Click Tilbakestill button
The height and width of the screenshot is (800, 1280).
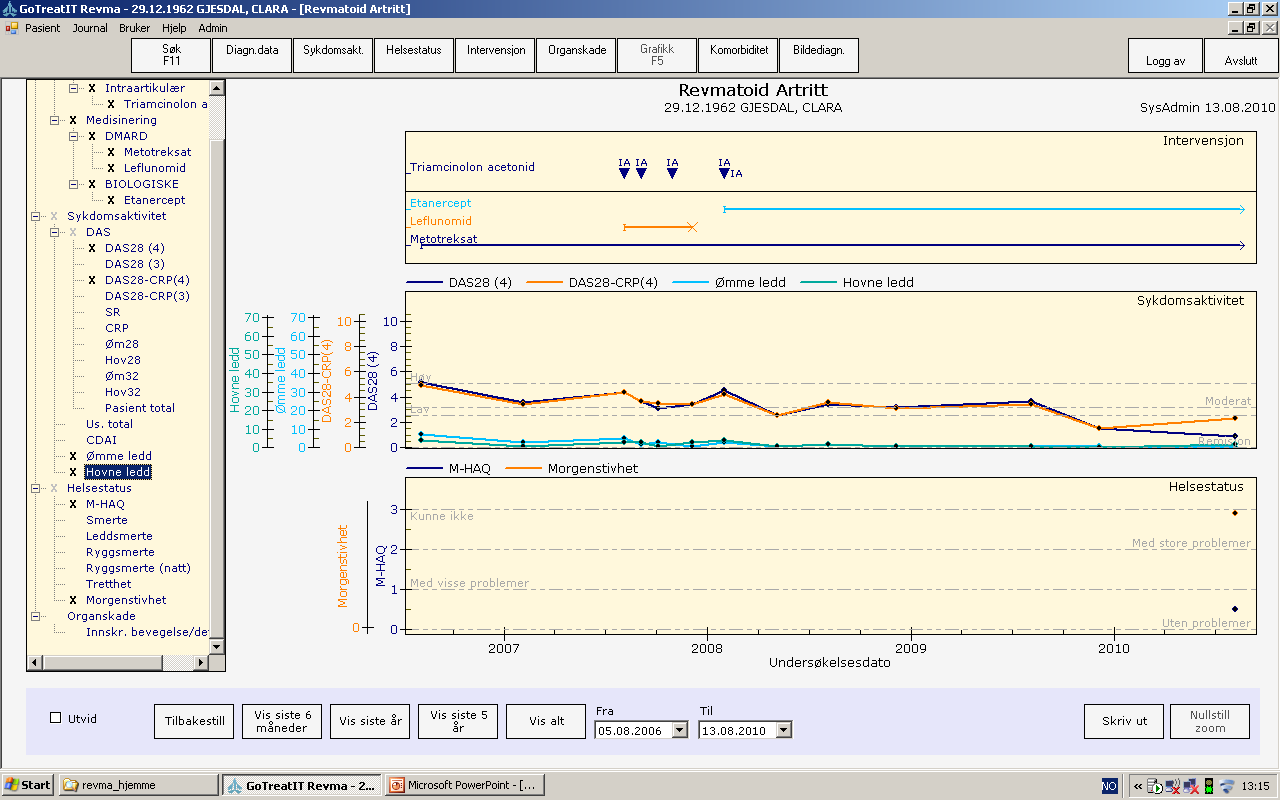(x=194, y=721)
